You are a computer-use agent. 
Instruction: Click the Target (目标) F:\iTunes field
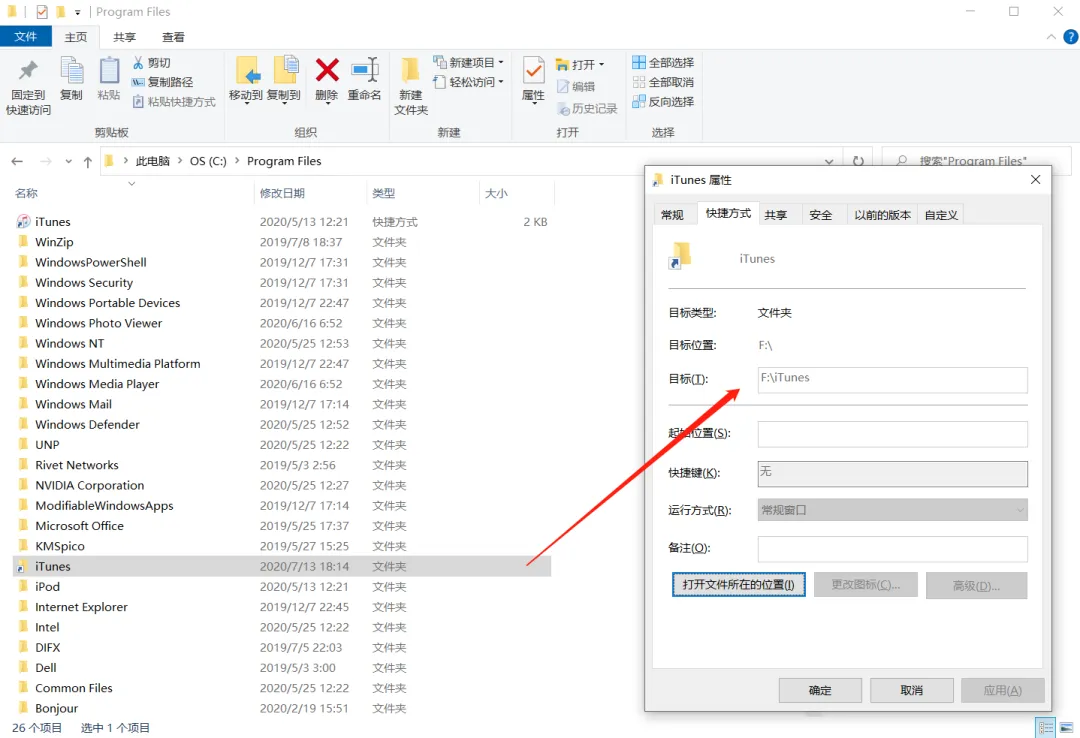pos(893,380)
